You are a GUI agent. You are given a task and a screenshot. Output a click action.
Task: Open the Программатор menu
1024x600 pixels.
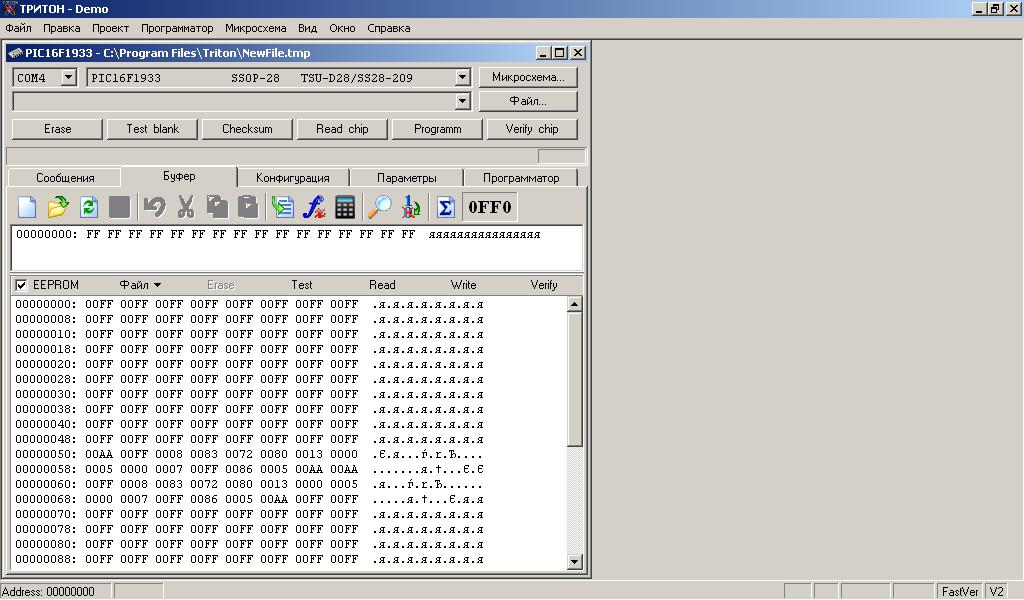point(177,28)
